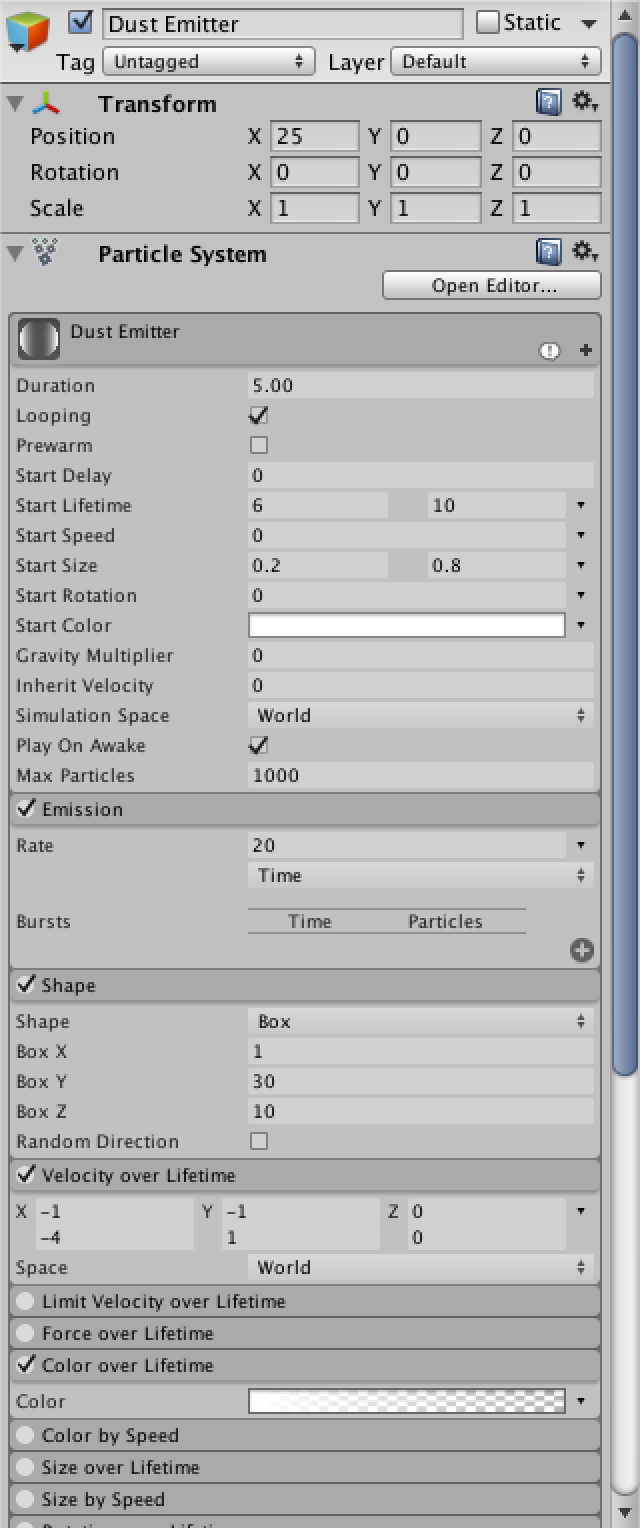Click the GameObject cube icon
Image resolution: width=640 pixels, height=1528 pixels.
pyautogui.click(x=29, y=30)
